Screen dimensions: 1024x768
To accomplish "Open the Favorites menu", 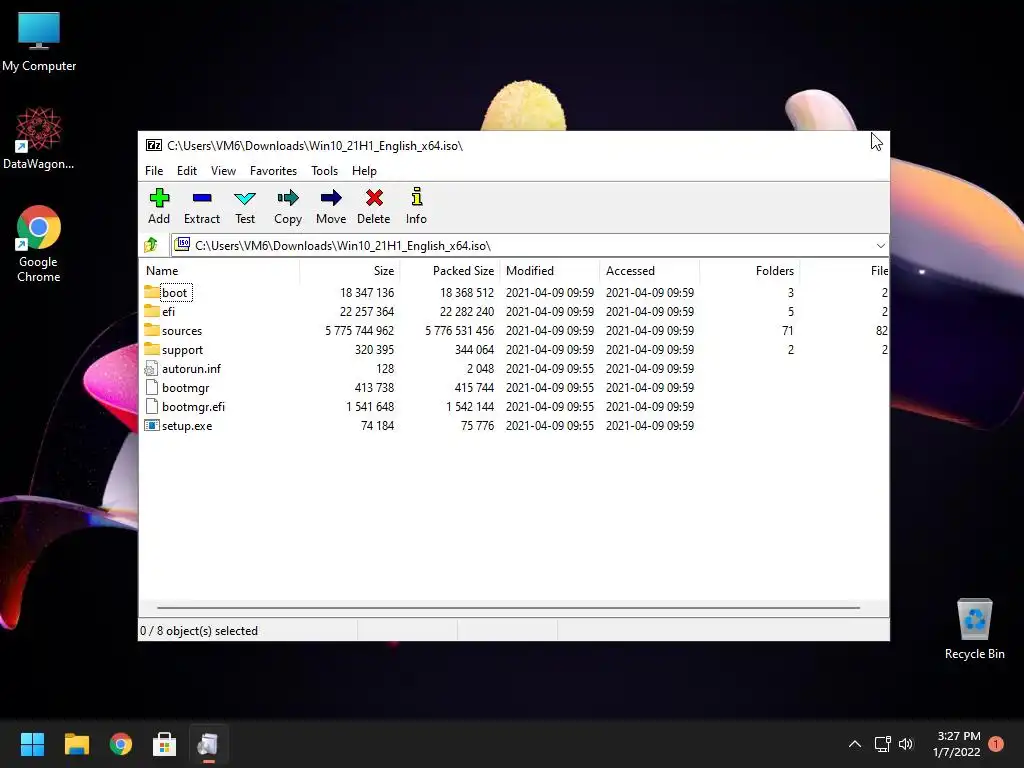I will (x=274, y=170).
